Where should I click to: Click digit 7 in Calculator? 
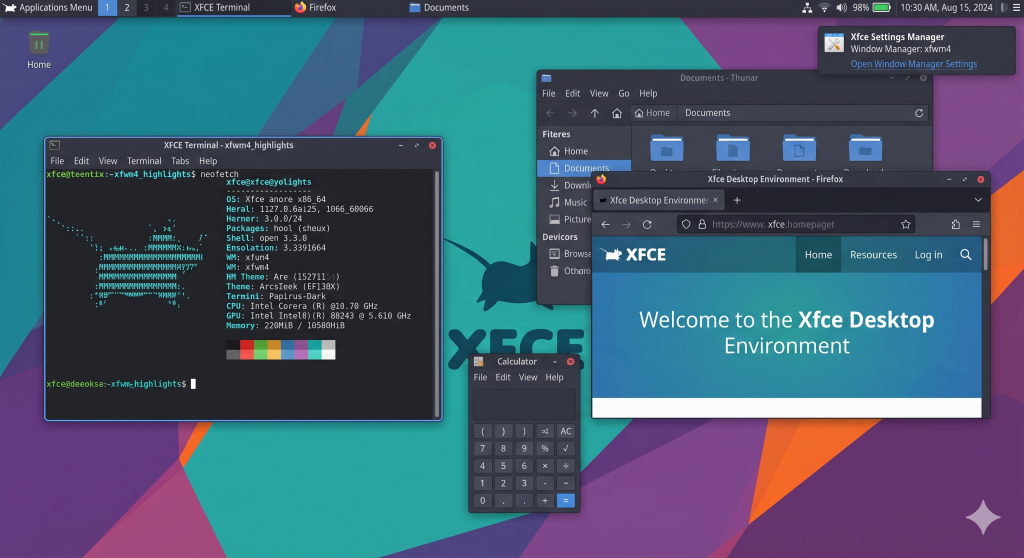482,448
